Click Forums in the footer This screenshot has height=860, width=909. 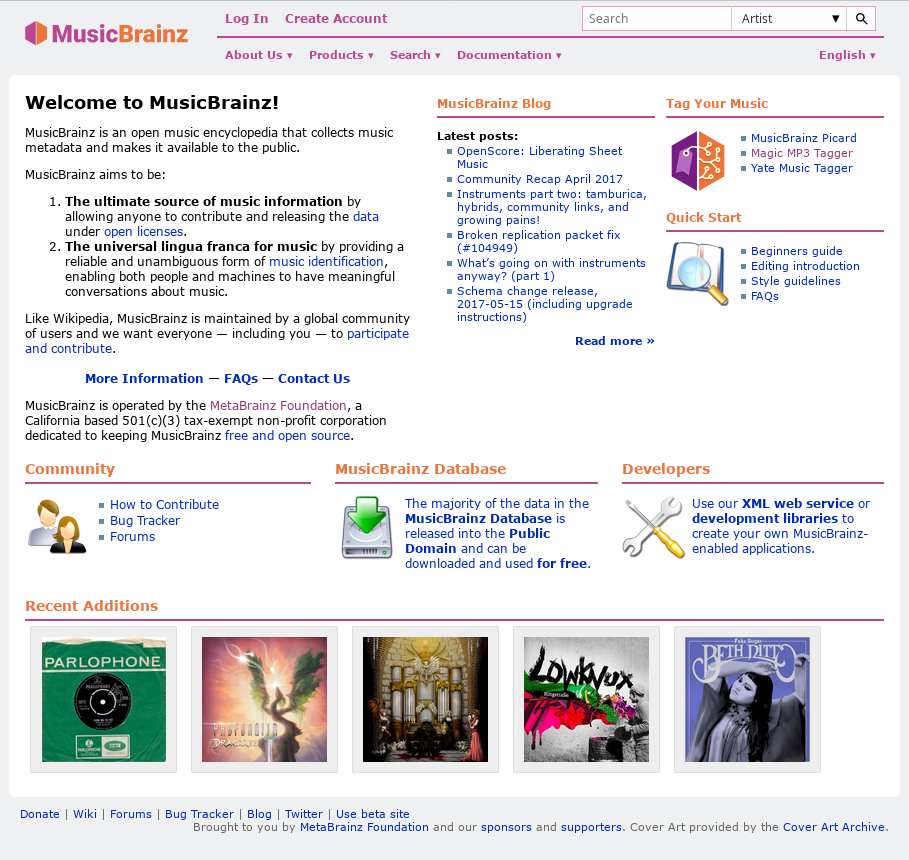131,814
